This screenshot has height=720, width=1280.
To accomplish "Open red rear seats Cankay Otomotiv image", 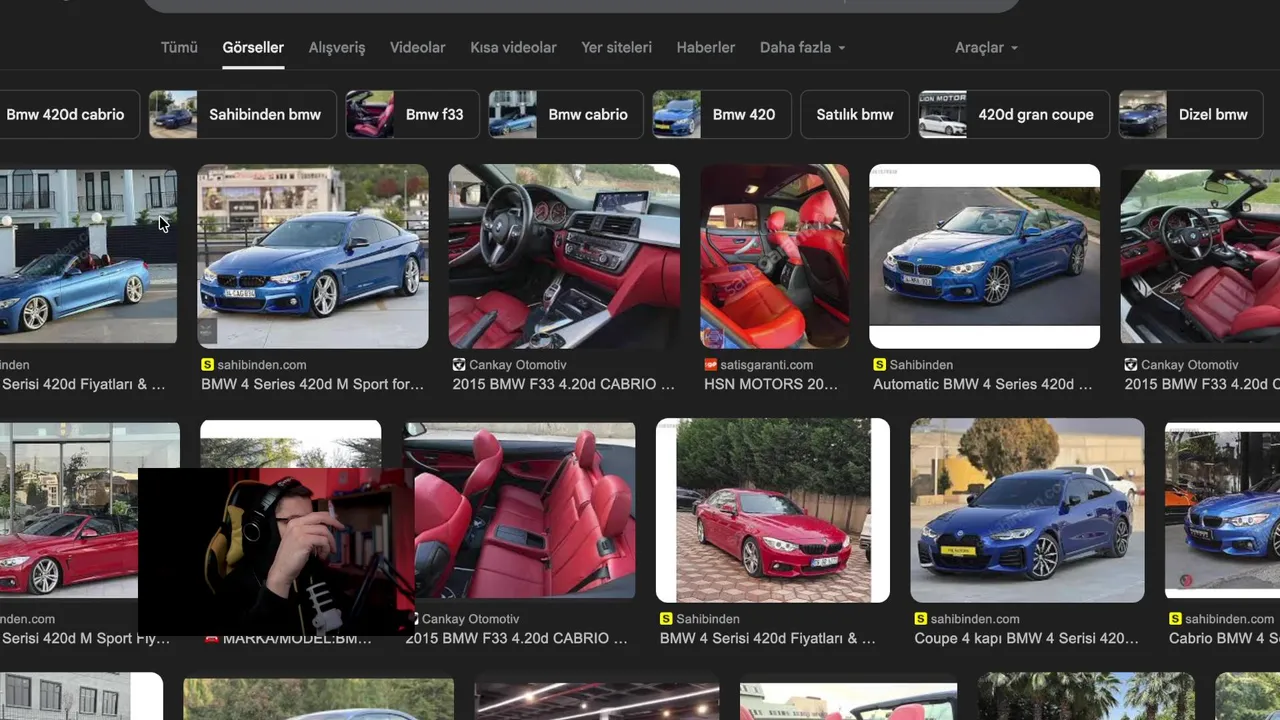I will click(519, 510).
